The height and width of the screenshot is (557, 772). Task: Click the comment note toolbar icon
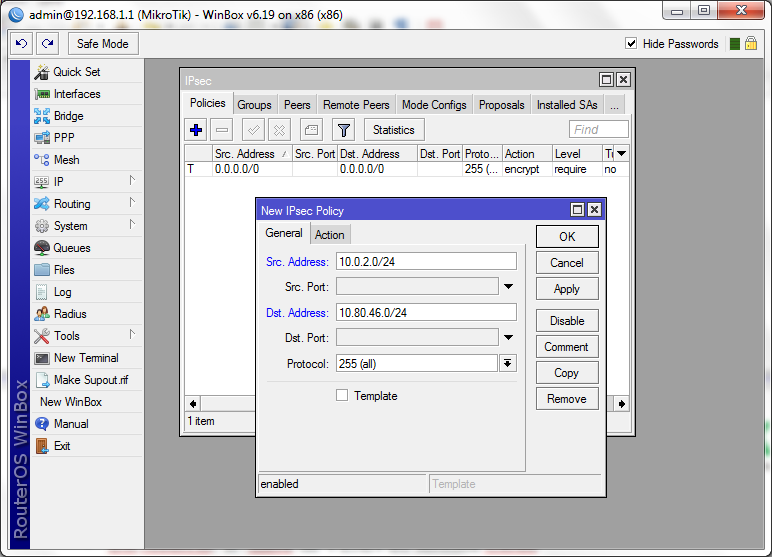pos(311,130)
